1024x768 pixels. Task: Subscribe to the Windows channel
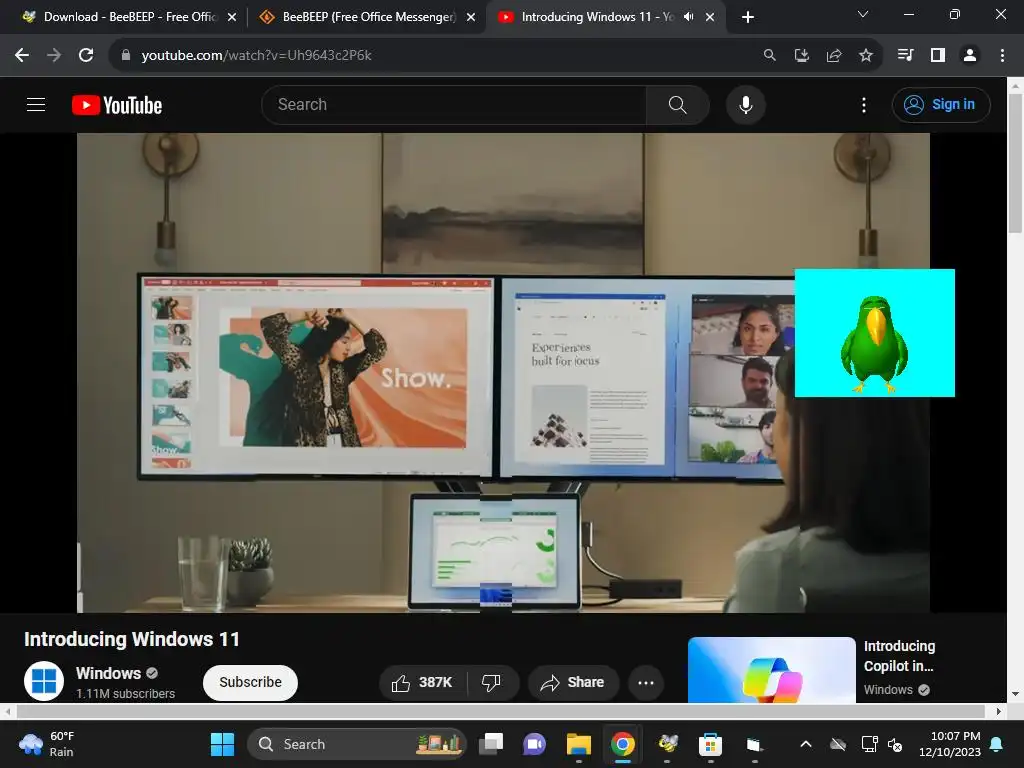[250, 682]
